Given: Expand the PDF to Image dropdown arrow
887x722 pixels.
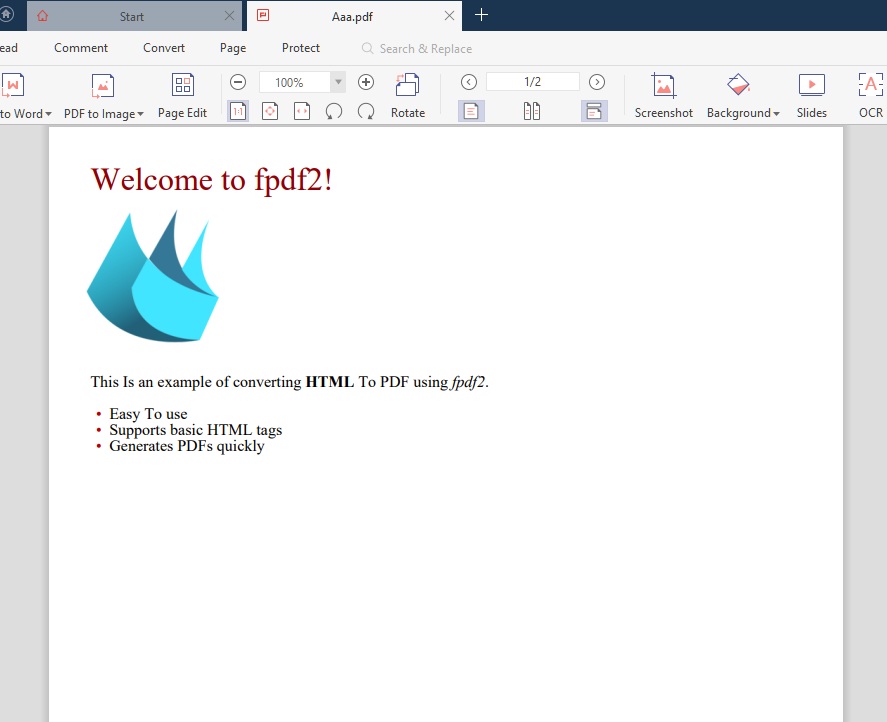Looking at the screenshot, I should (x=140, y=114).
